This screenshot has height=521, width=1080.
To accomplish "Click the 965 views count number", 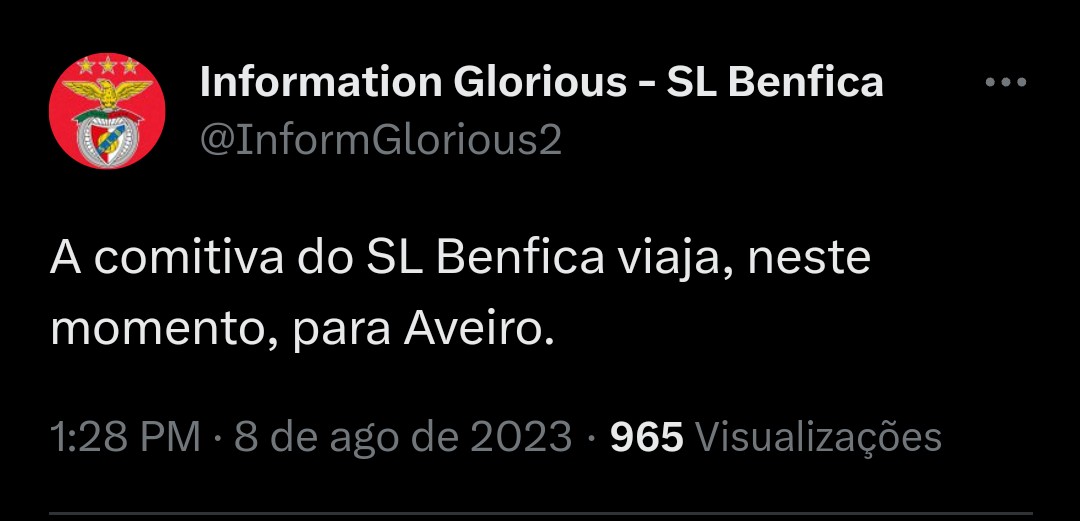I will pyautogui.click(x=647, y=437).
